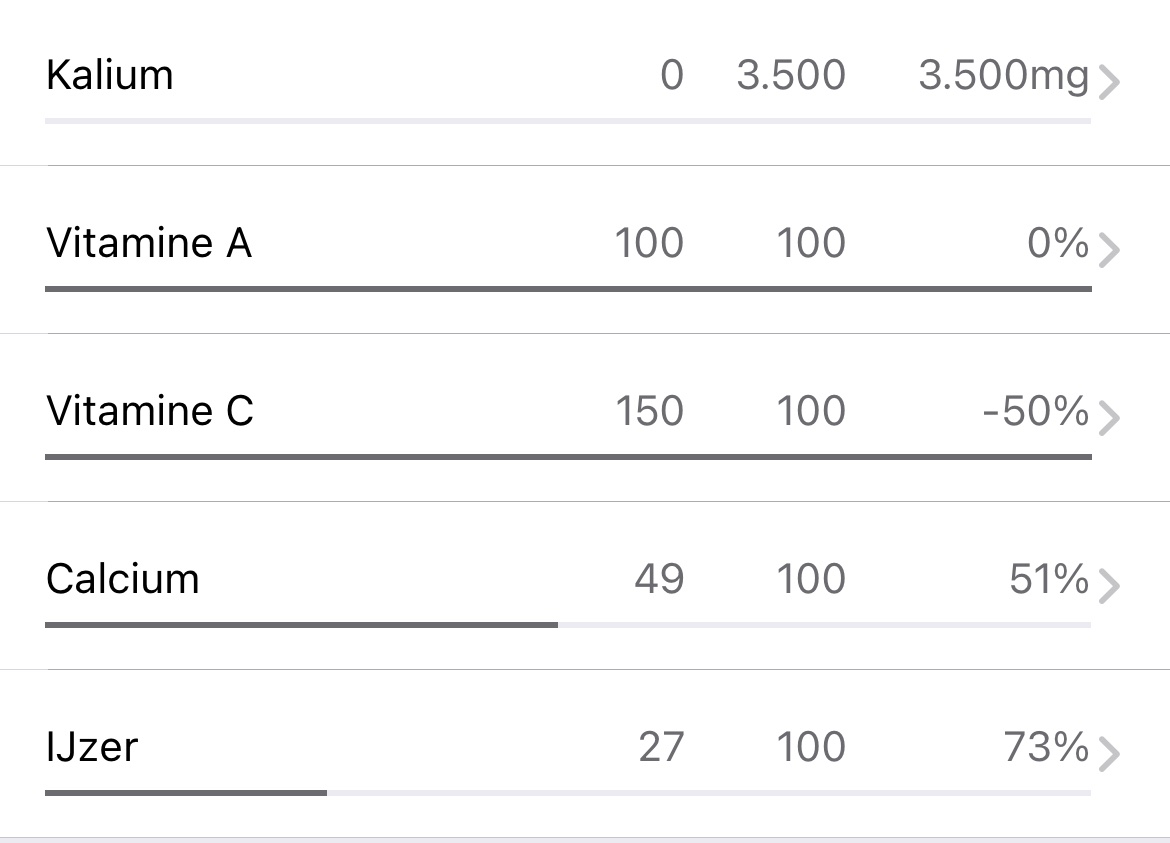The height and width of the screenshot is (843, 1170).
Task: Click the Calcium nutrient label
Action: click(x=123, y=579)
